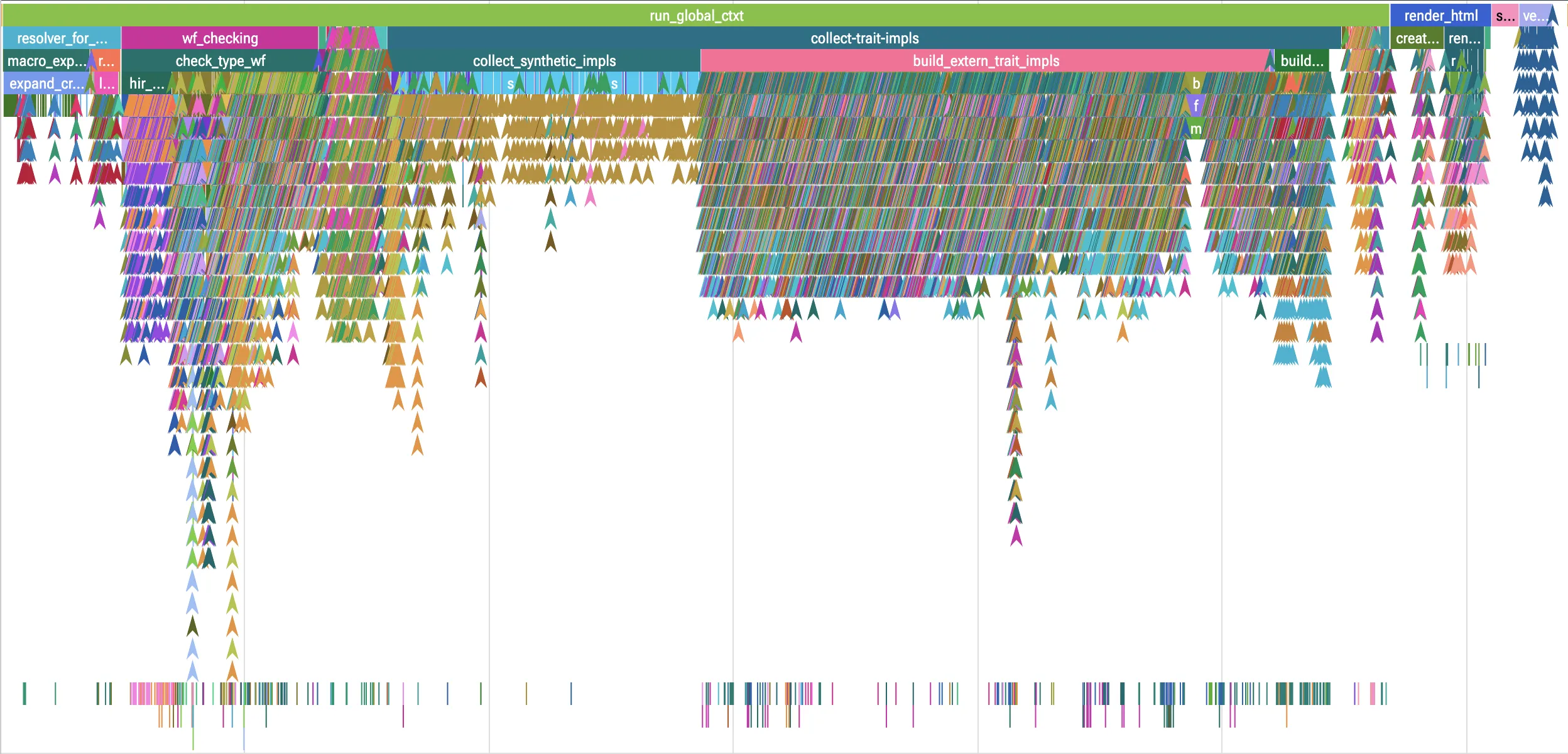Select the creat... block under render_html
The image size is (1568, 754).
(1417, 38)
